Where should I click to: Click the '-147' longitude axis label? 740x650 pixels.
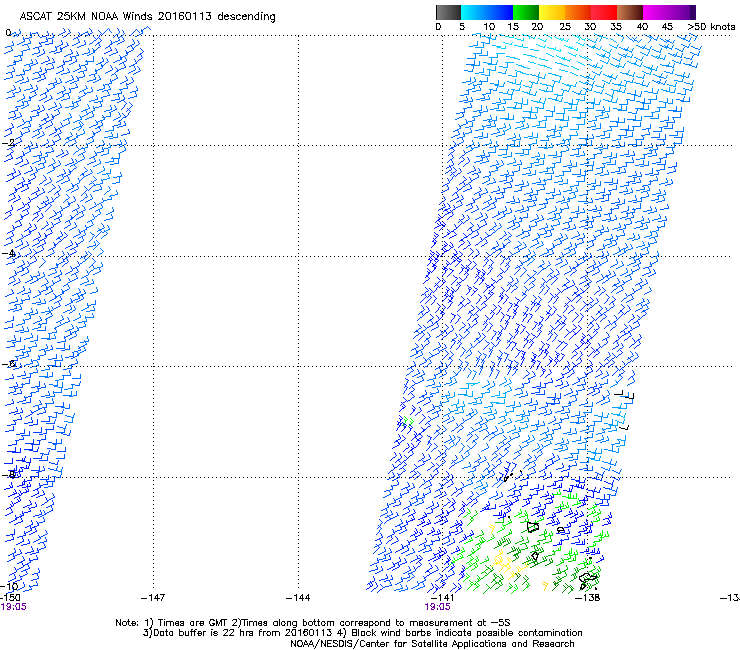click(x=153, y=598)
